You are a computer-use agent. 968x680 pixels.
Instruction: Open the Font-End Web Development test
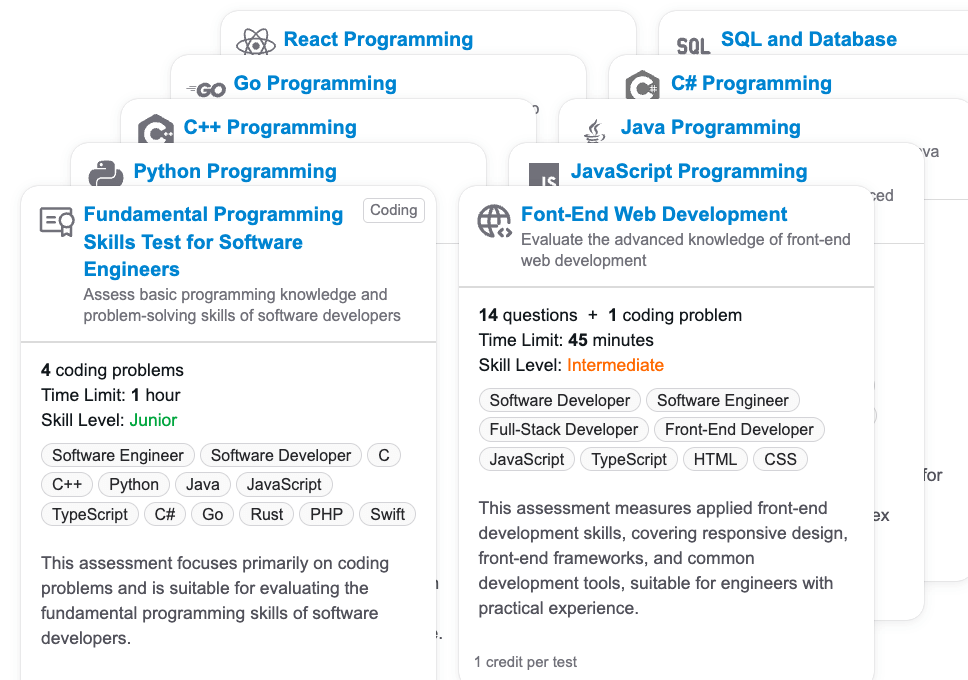[654, 214]
